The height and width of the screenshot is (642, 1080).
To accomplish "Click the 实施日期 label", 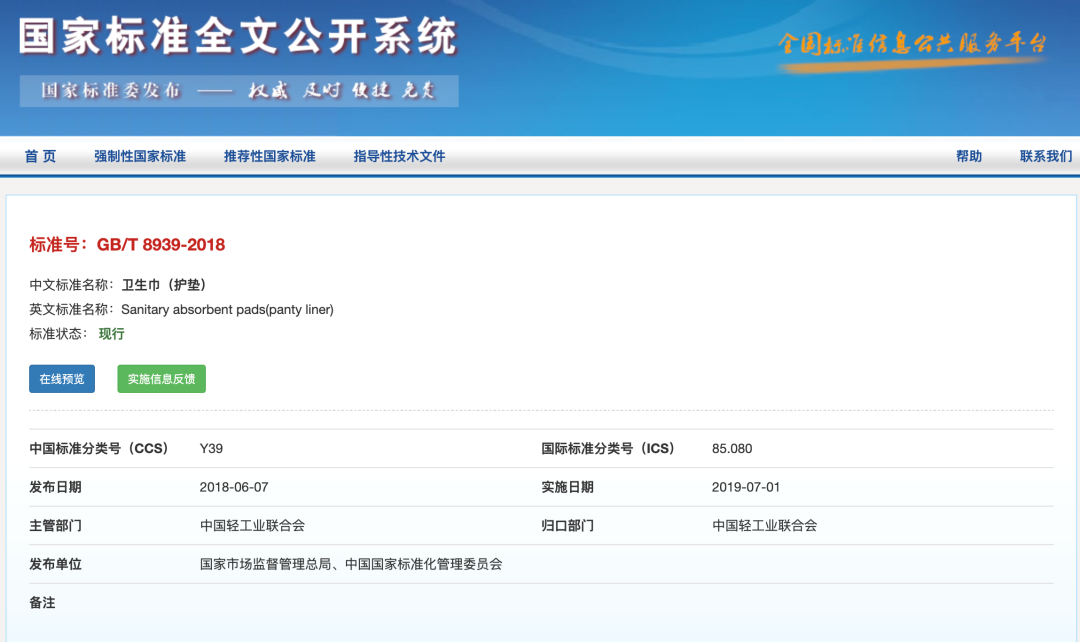I will 568,487.
